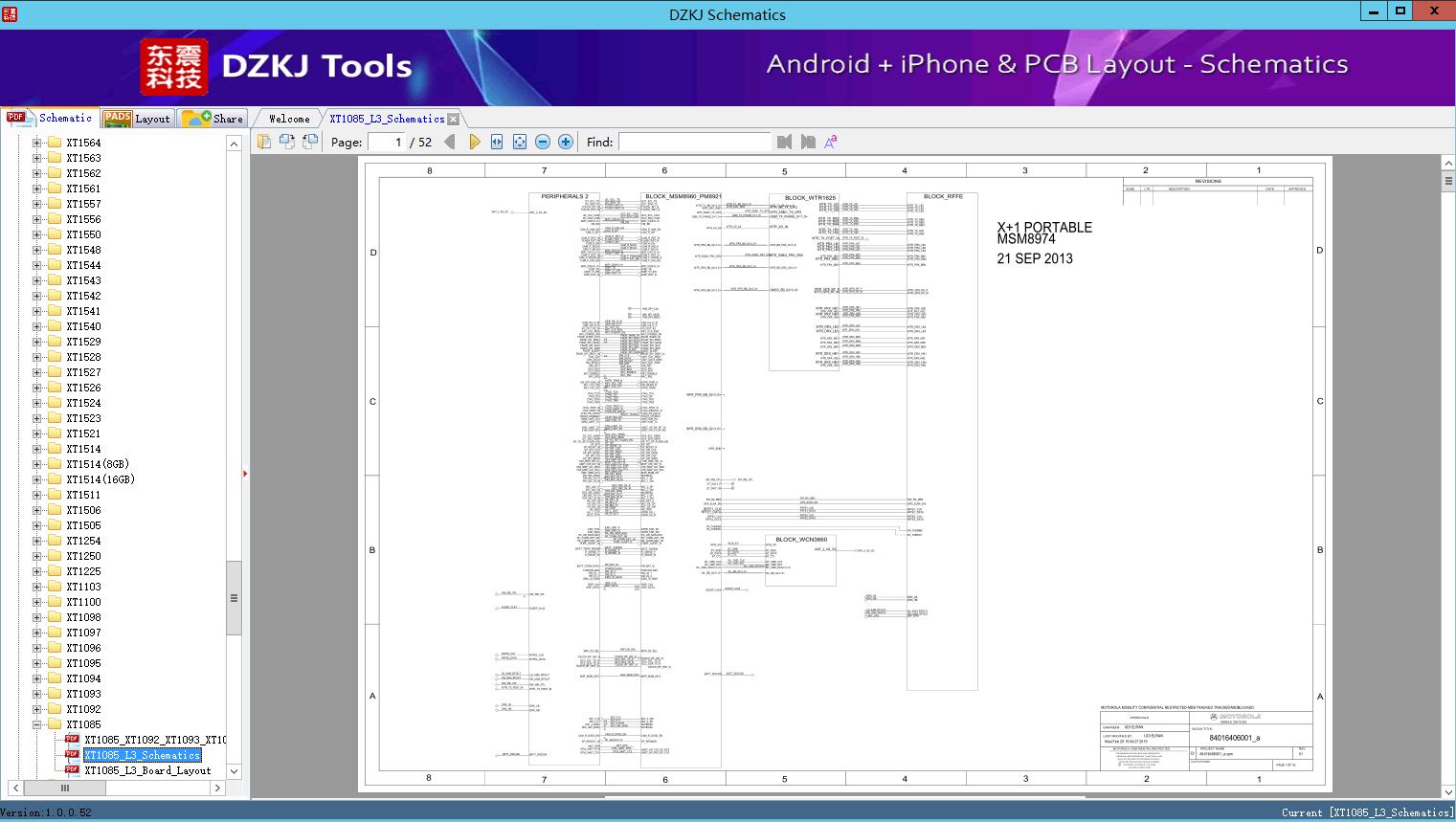Expand the XT1514(8GB) folder node
Image resolution: width=1456 pixels, height=822 pixels.
coord(37,464)
